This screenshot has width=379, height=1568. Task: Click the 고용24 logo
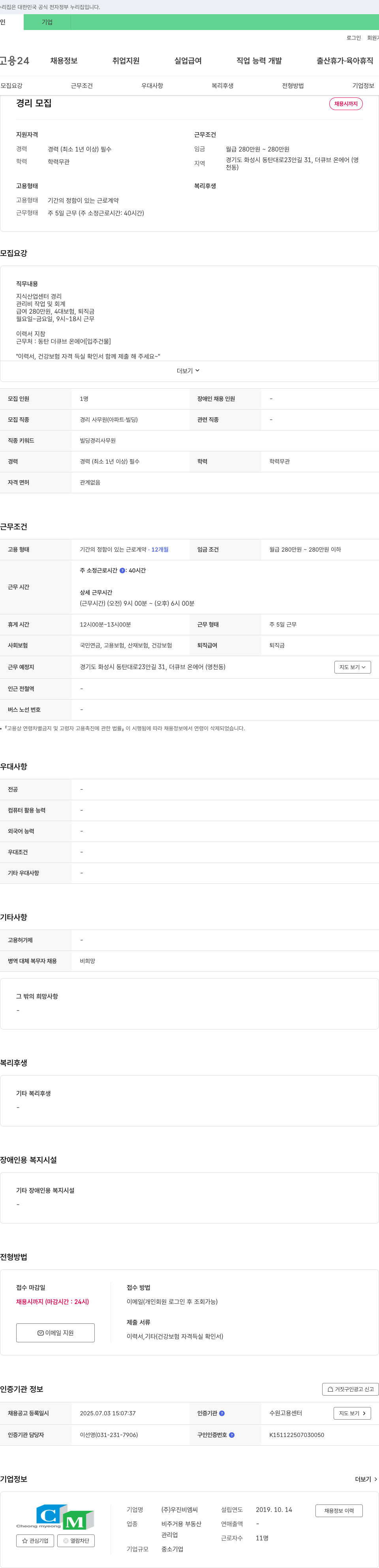click(15, 61)
